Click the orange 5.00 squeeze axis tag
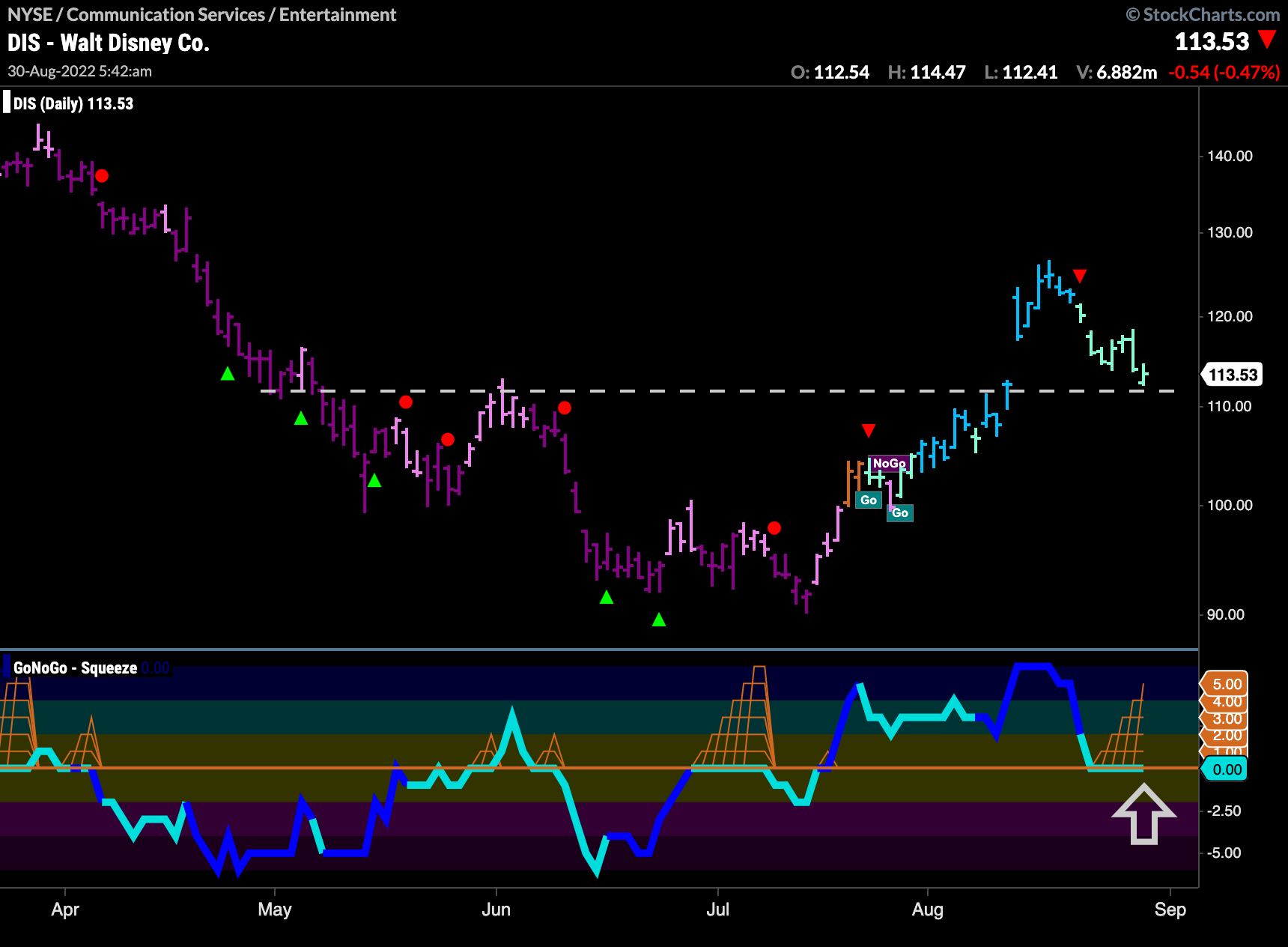 click(1225, 684)
